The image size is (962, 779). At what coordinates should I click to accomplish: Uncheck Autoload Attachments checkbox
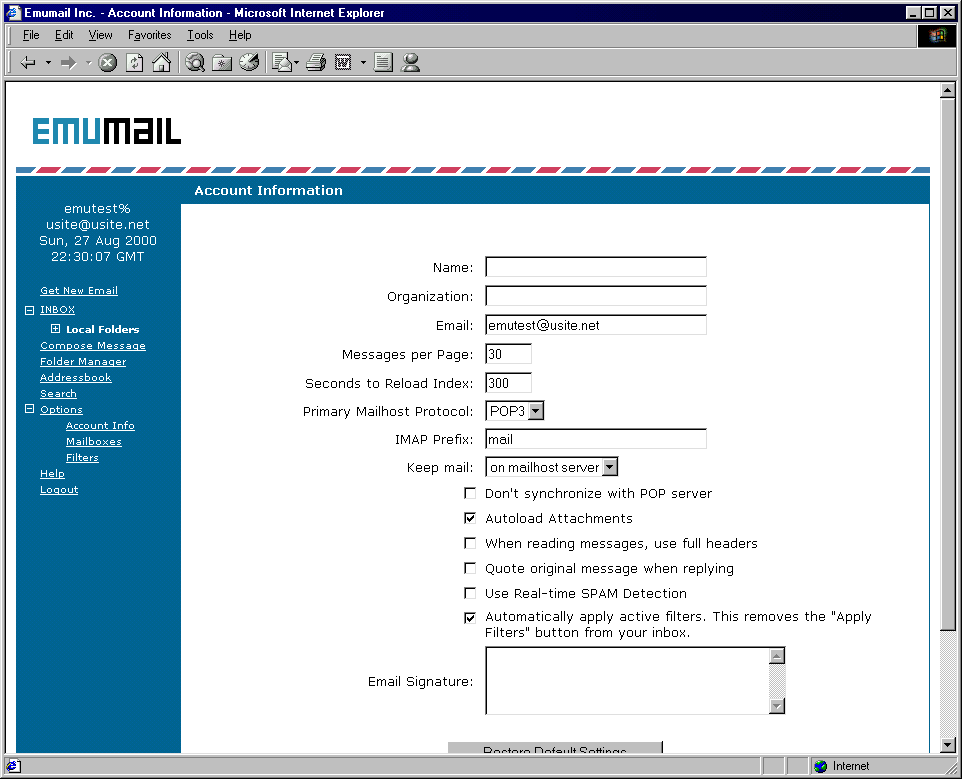[470, 518]
